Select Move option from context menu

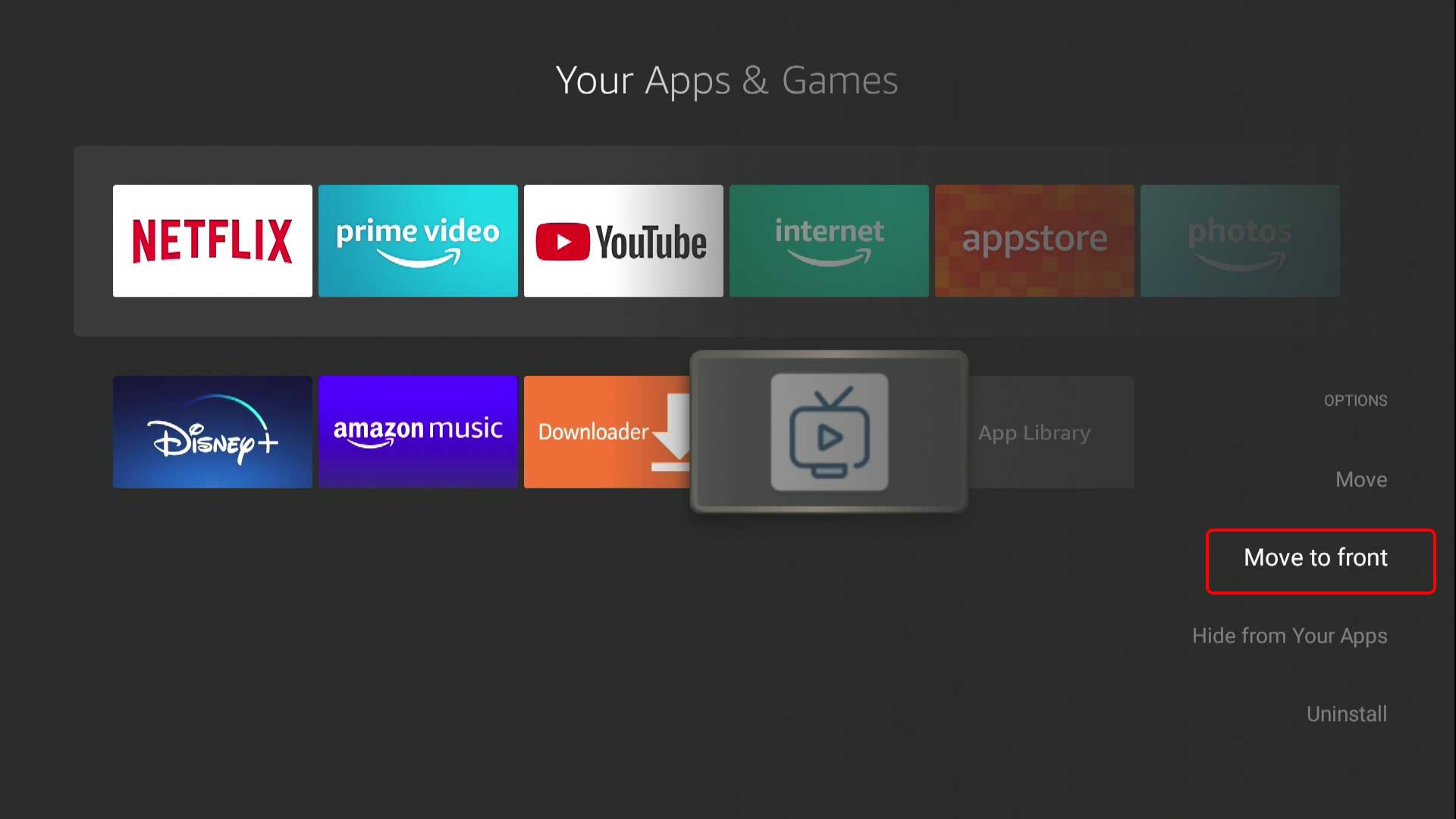point(1362,479)
